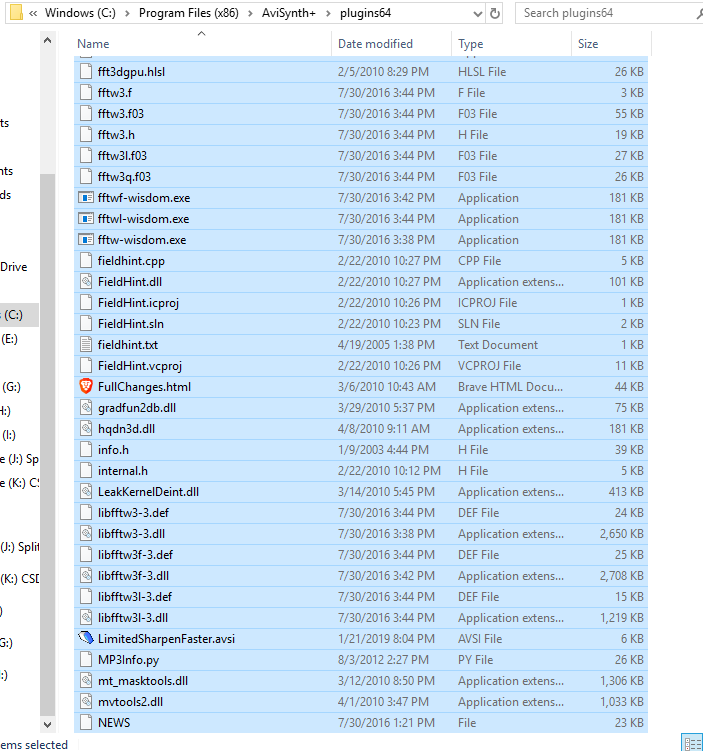
Task: Expand chevron after AviSynth+ breadcrumb
Action: (x=328, y=13)
